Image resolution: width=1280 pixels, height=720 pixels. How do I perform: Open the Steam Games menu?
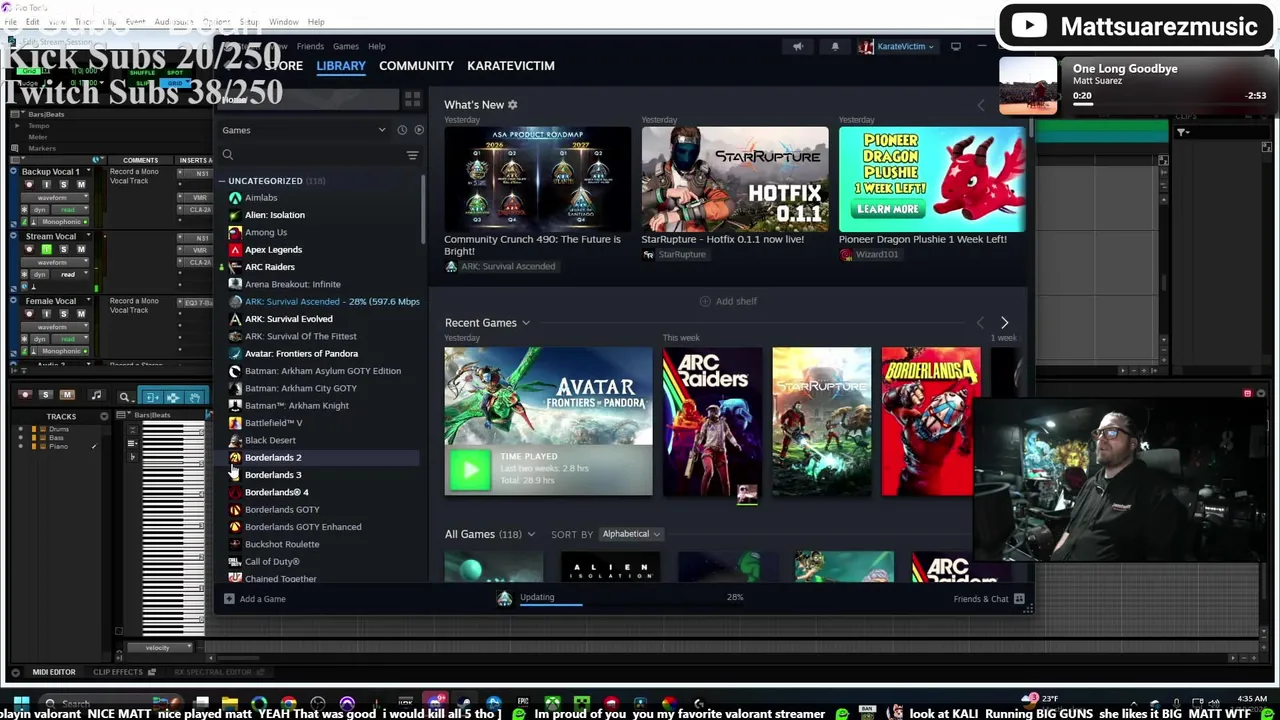point(346,46)
